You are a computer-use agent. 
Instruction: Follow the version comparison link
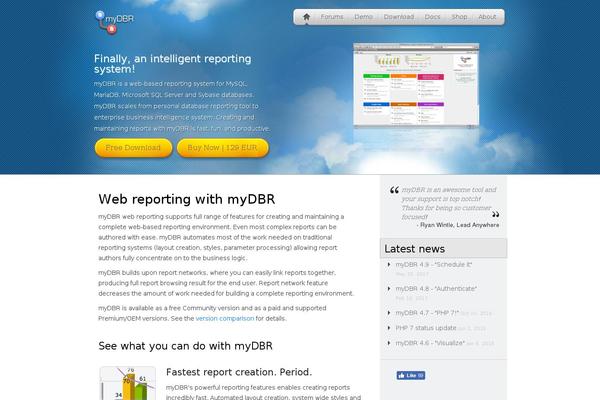[225, 318]
